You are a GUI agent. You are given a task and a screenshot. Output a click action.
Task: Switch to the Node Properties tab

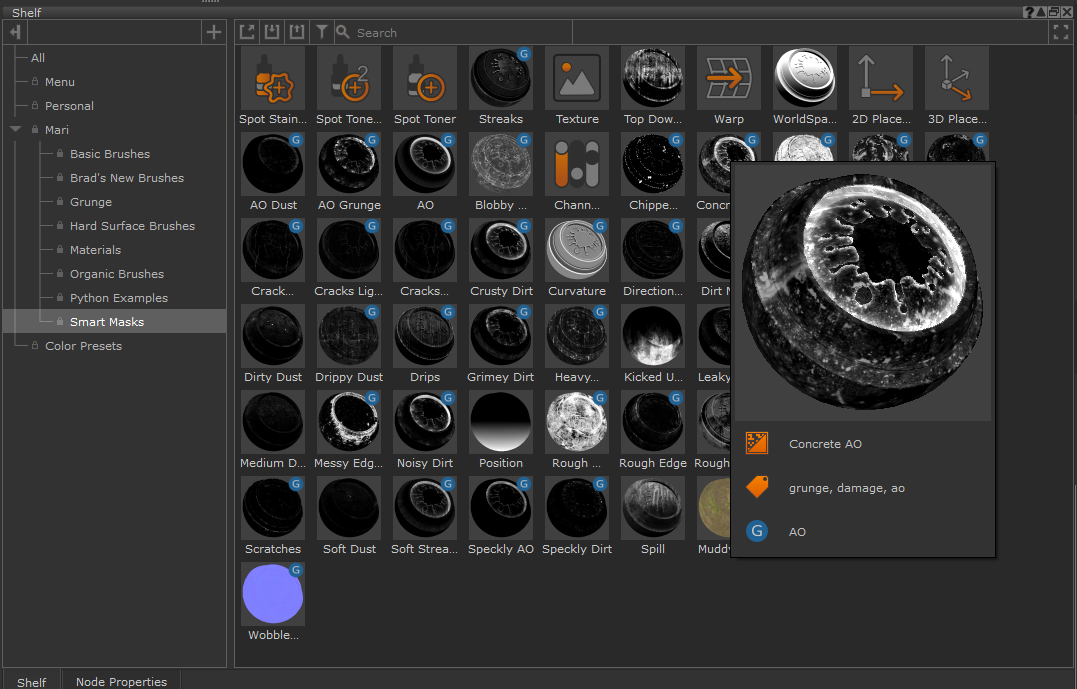(x=121, y=681)
